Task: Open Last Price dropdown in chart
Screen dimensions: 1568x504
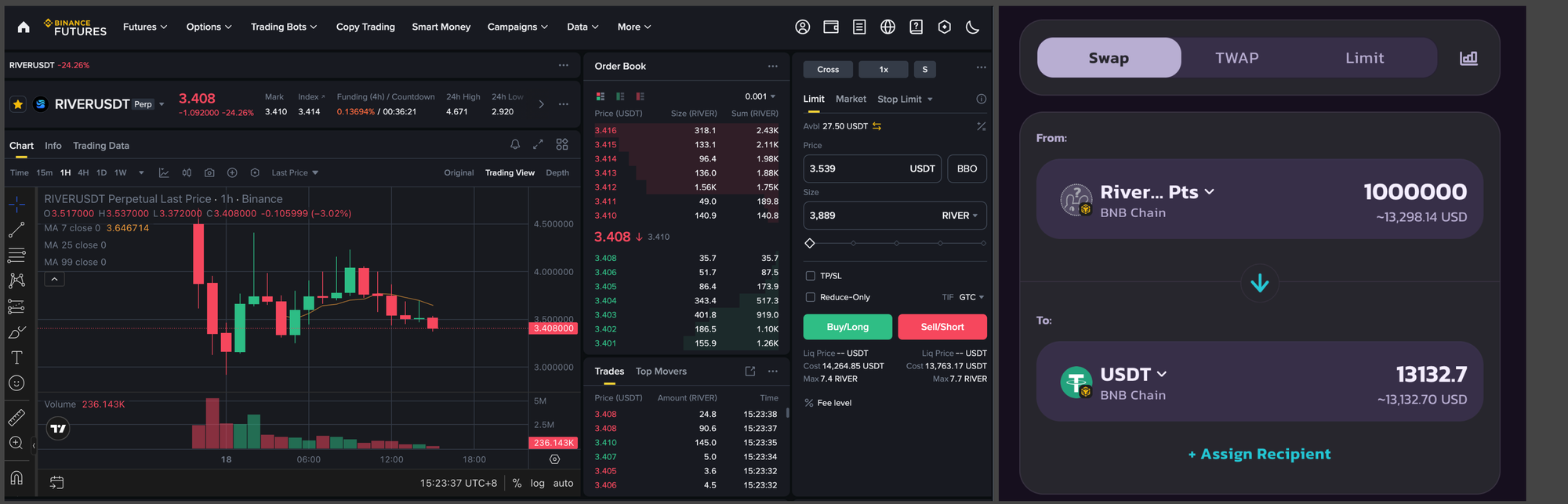Action: click(x=295, y=172)
